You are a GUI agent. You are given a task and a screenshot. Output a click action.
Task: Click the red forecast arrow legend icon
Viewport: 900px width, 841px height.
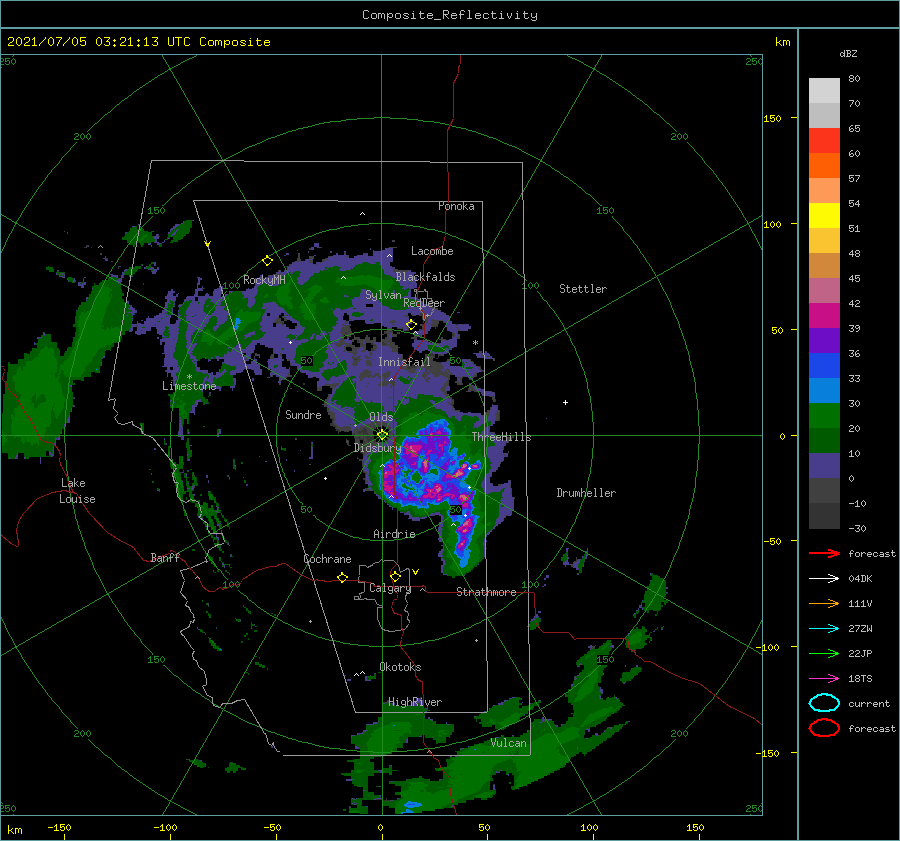coord(824,553)
